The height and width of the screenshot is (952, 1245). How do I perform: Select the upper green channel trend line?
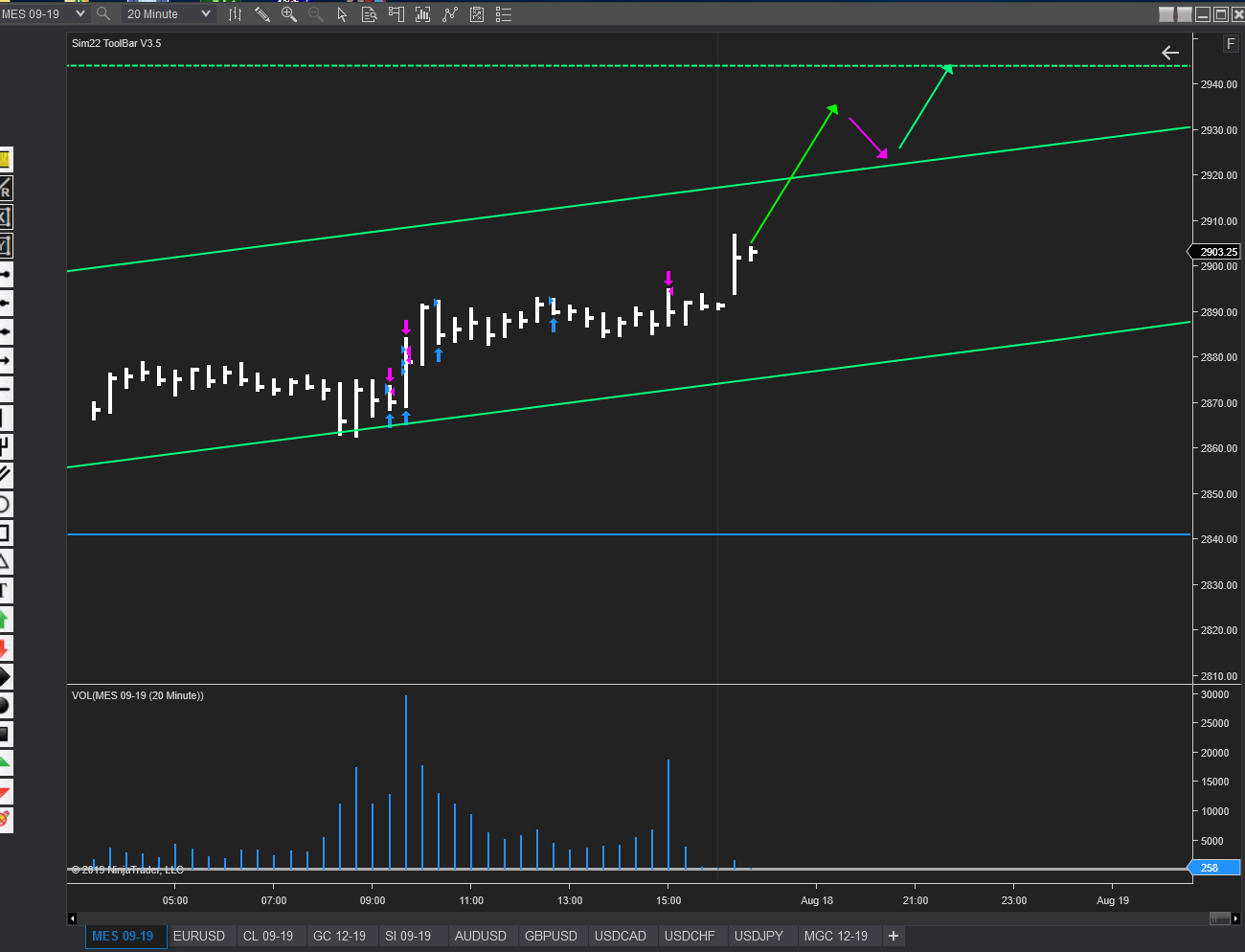coord(628,199)
